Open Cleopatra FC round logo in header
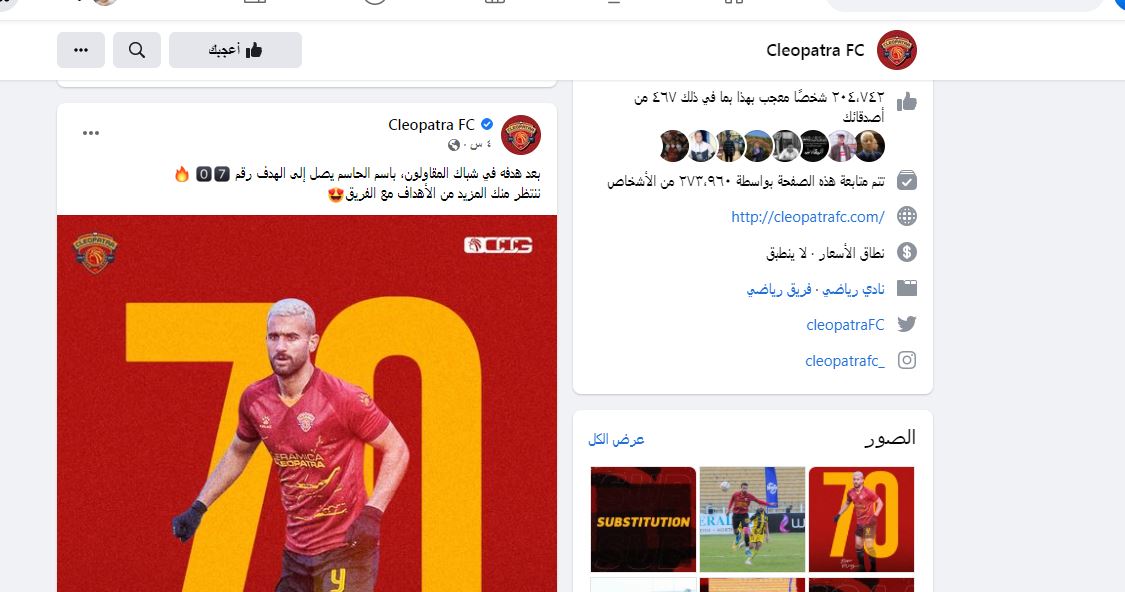Image resolution: width=1125 pixels, height=592 pixels. (897, 50)
